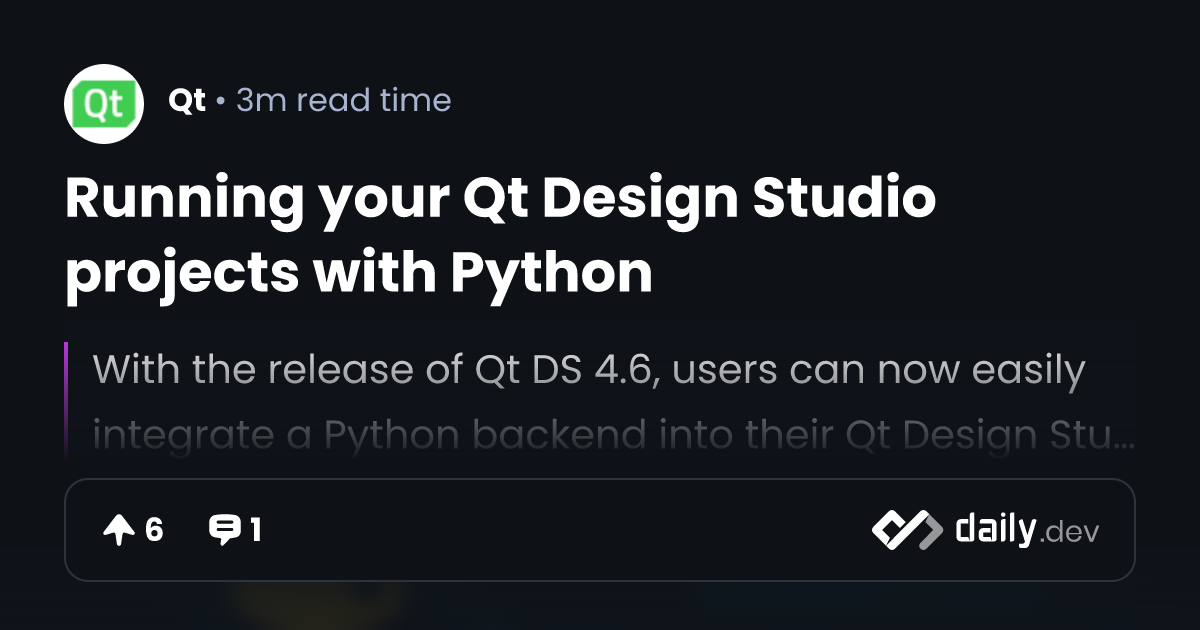Open the "Running your Qt Design Studio" headline

[x=500, y=199]
